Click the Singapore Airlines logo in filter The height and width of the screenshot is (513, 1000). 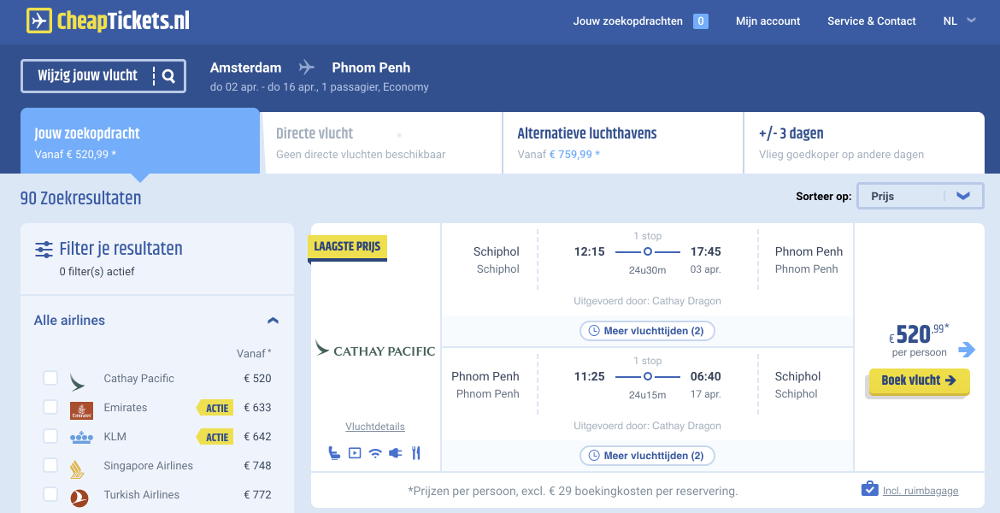(x=77, y=469)
